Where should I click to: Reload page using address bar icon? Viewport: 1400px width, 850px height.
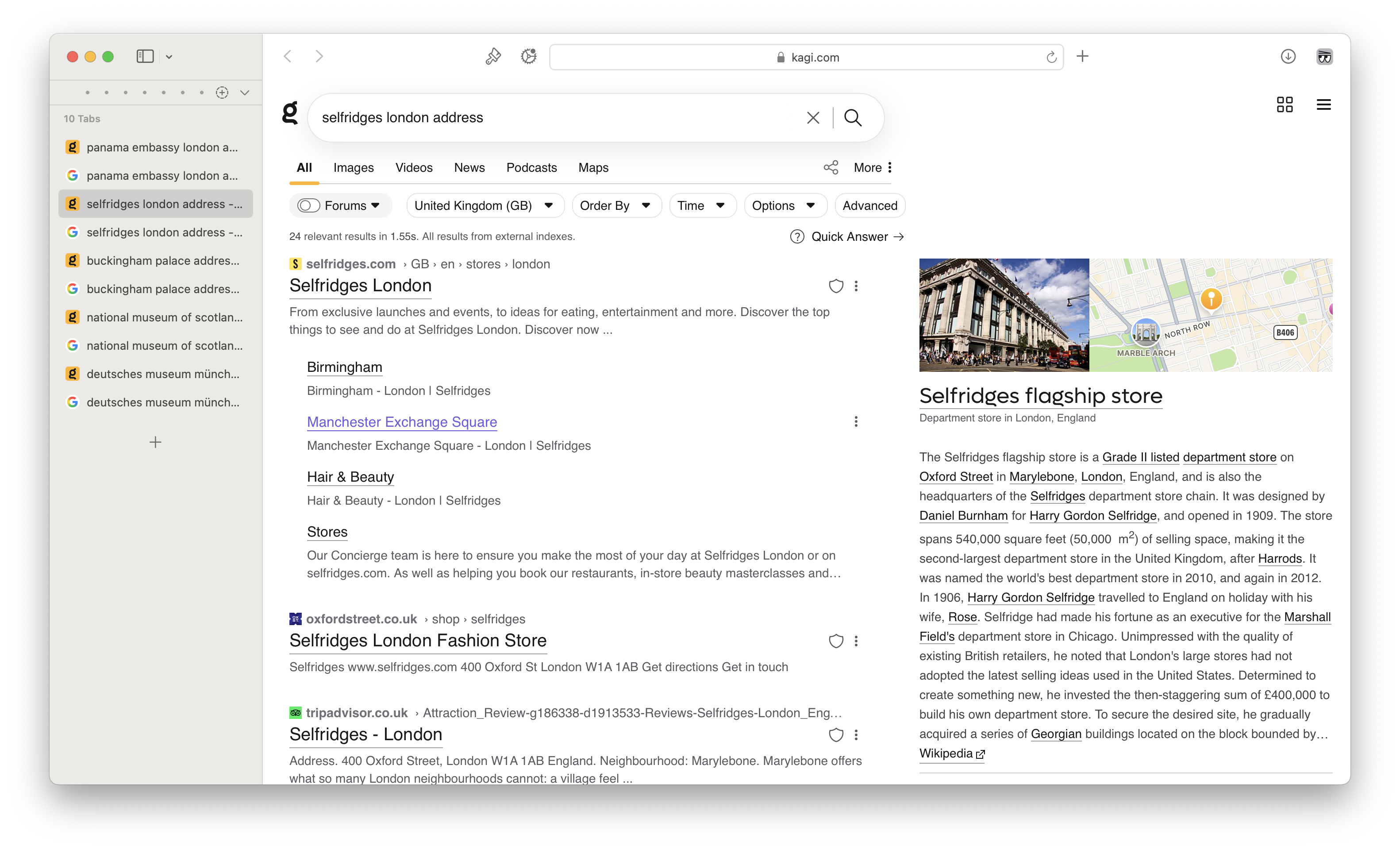coord(1051,57)
